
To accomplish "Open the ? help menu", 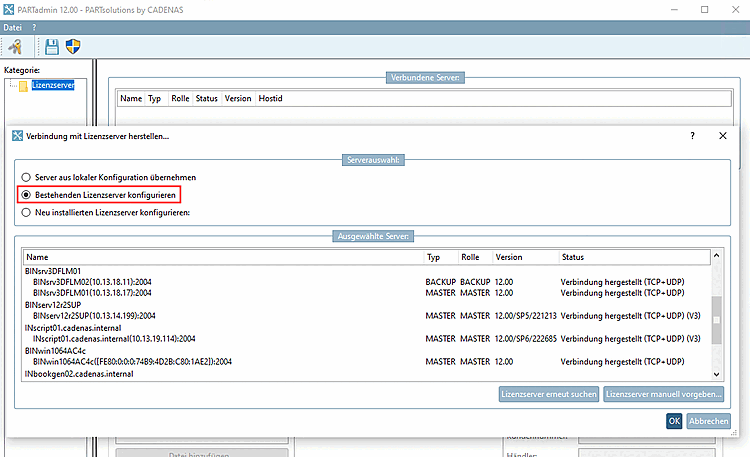I will [x=34, y=27].
